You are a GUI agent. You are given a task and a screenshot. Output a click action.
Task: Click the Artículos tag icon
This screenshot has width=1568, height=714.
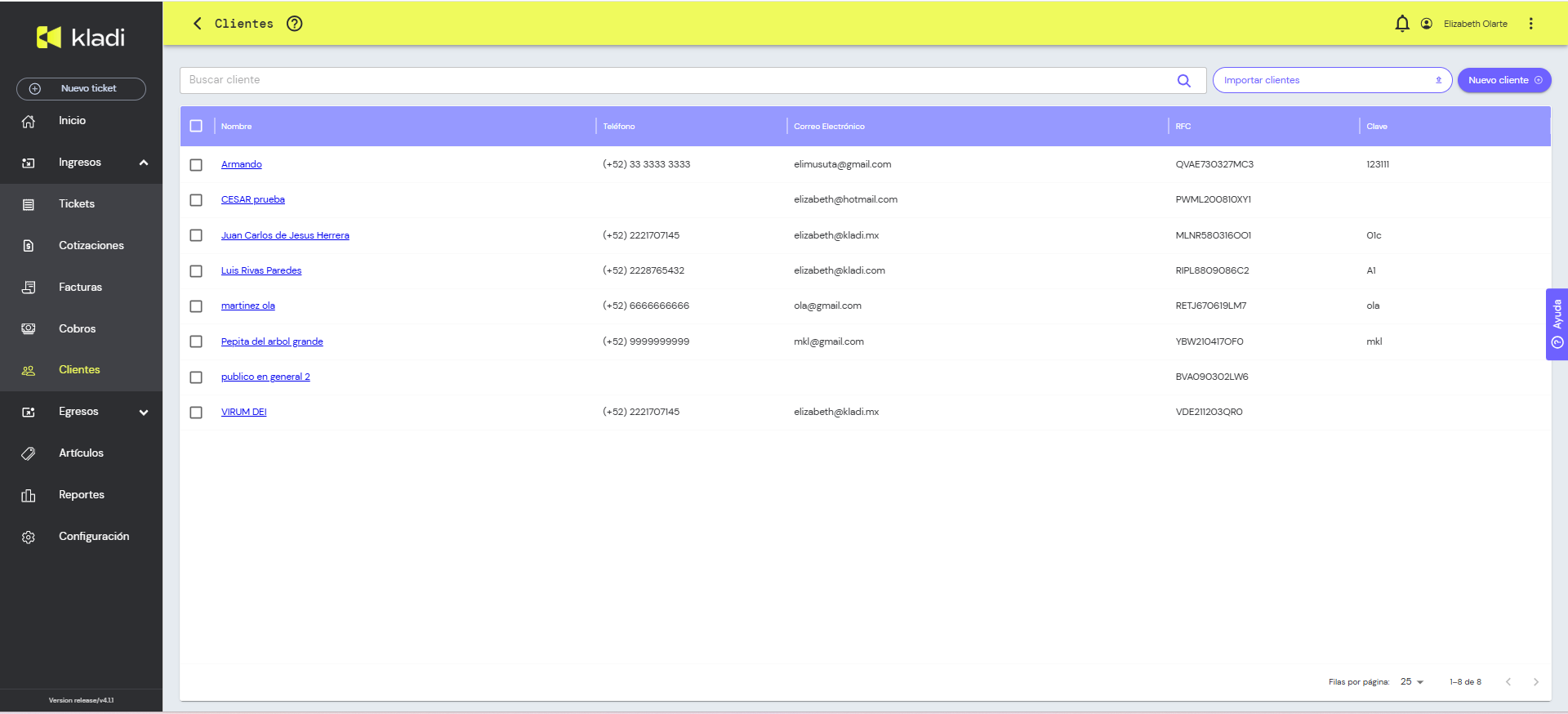click(29, 453)
